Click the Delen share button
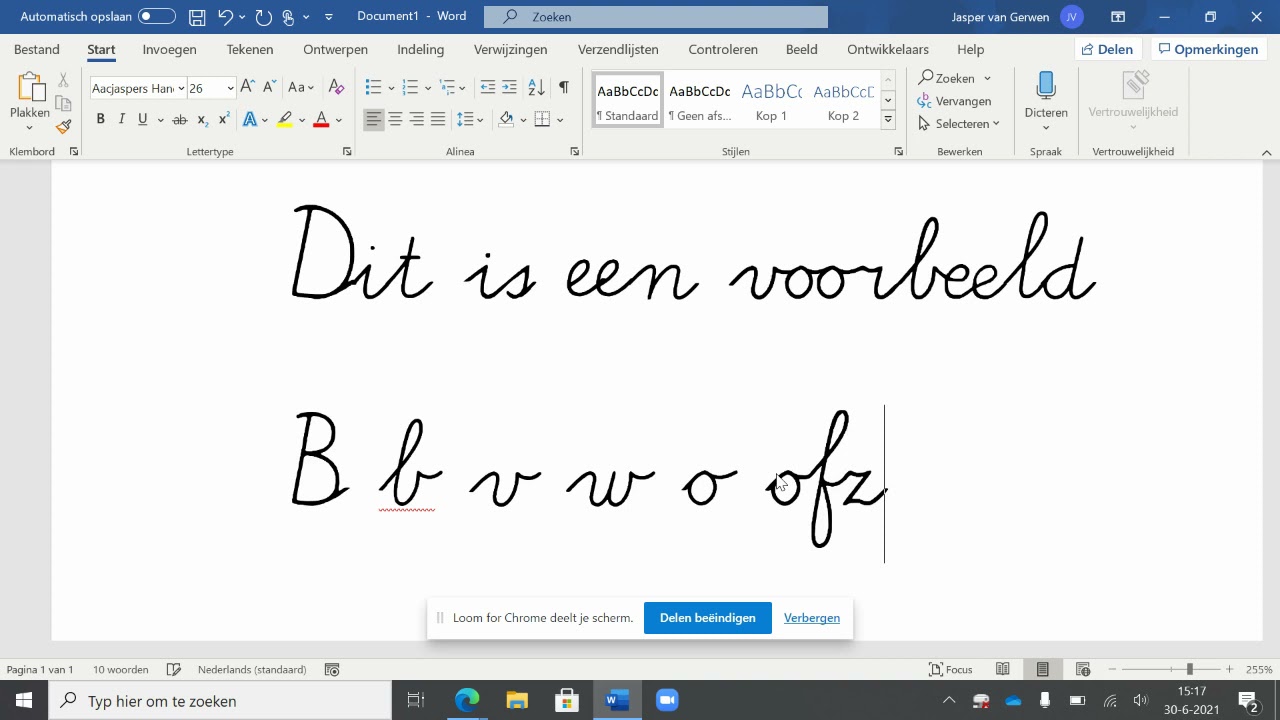Screen dimensions: 1280x720 (1108, 49)
